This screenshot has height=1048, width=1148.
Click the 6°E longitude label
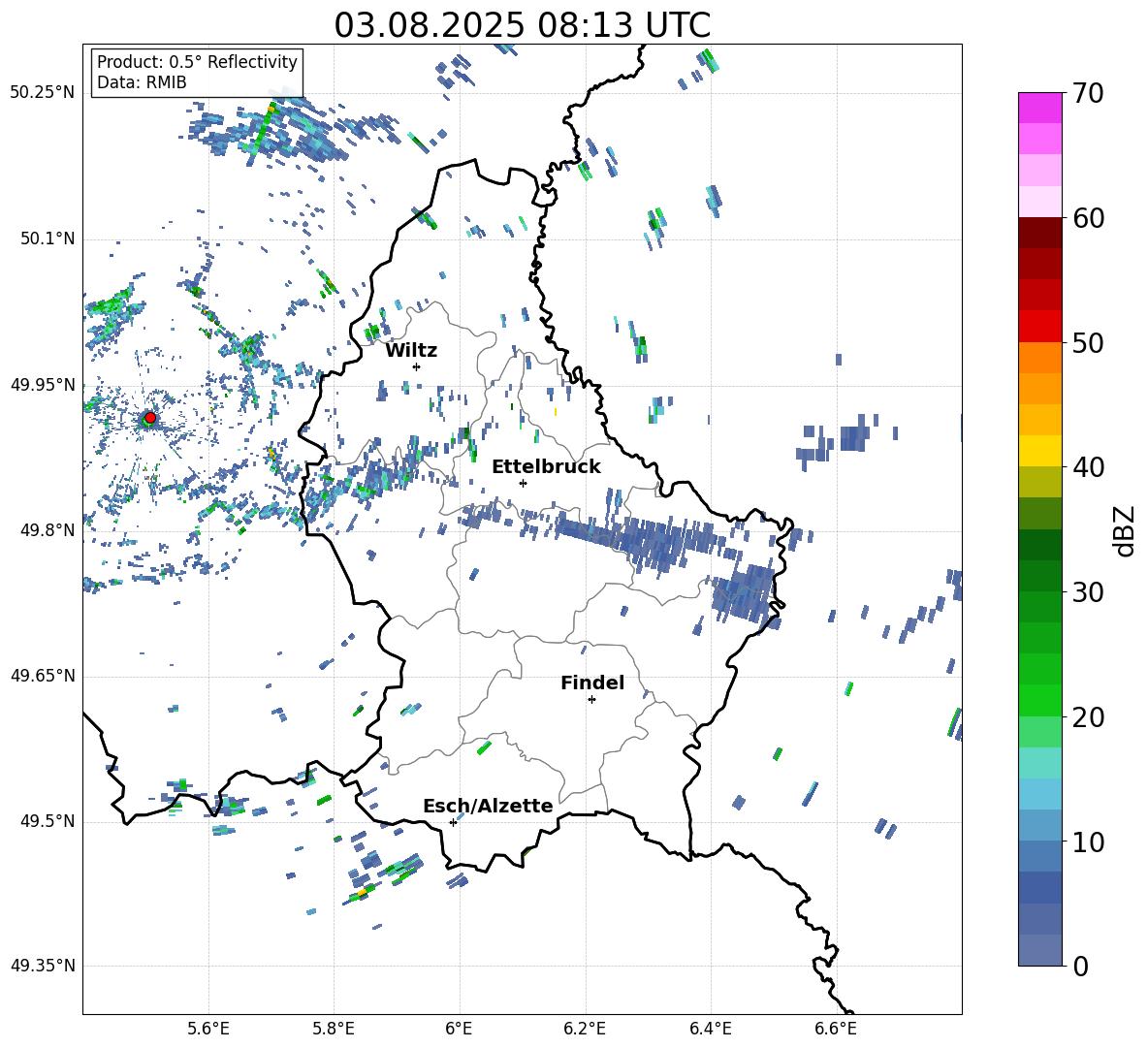(459, 1030)
